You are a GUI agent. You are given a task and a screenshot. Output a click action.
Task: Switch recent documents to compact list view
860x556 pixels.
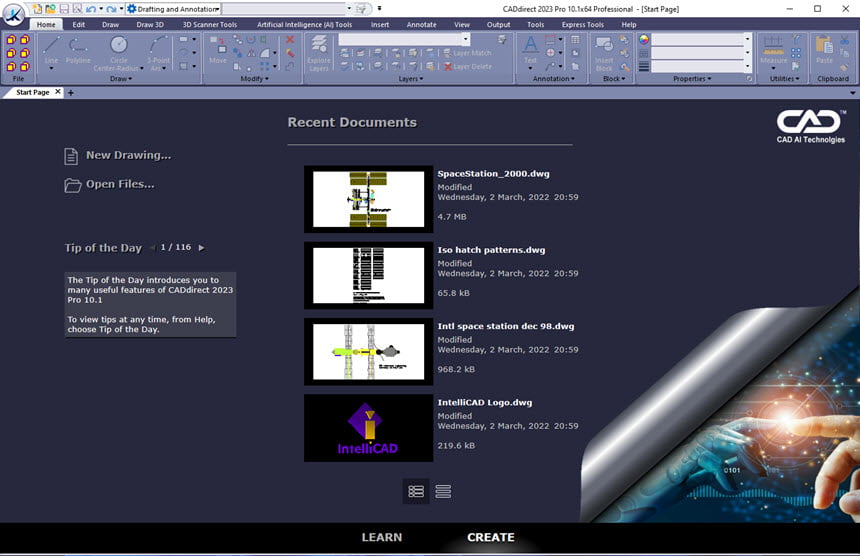[x=443, y=491]
